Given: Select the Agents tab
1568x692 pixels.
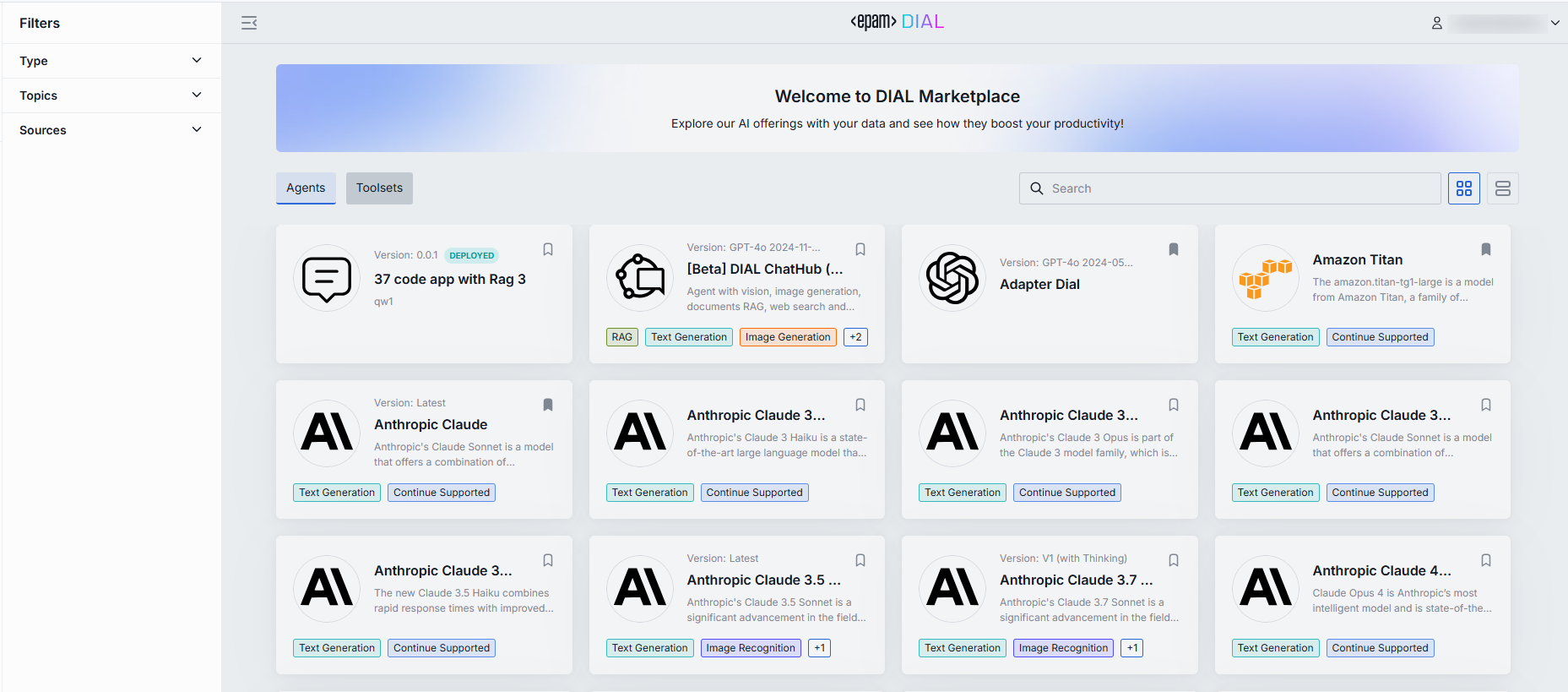Looking at the screenshot, I should tap(306, 188).
